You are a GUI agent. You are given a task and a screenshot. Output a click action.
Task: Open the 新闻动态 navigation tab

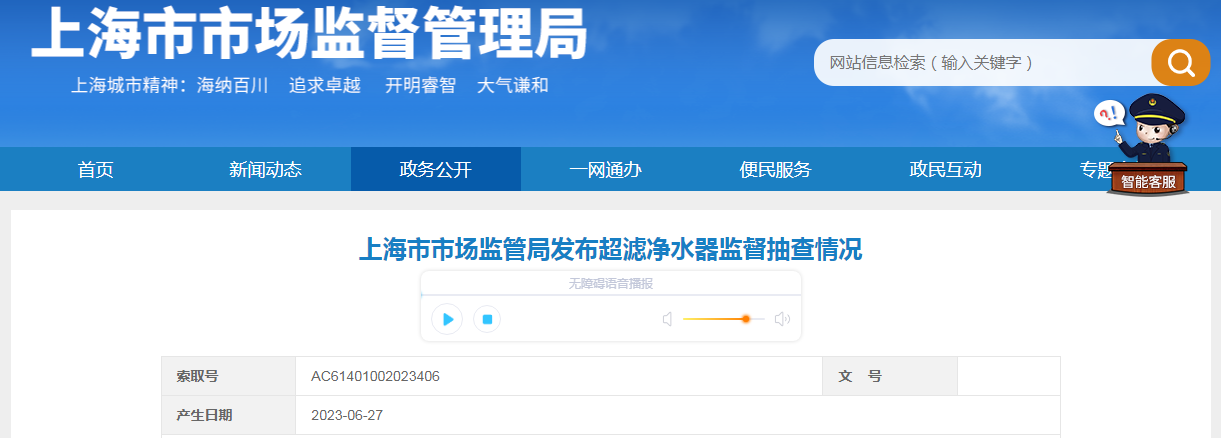pos(265,170)
